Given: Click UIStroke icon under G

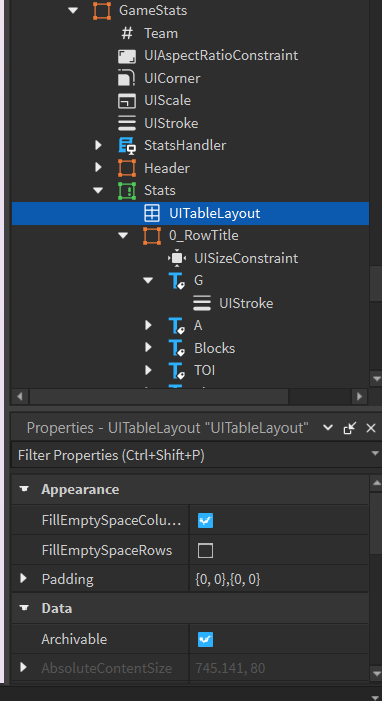Looking at the screenshot, I should pos(202,303).
